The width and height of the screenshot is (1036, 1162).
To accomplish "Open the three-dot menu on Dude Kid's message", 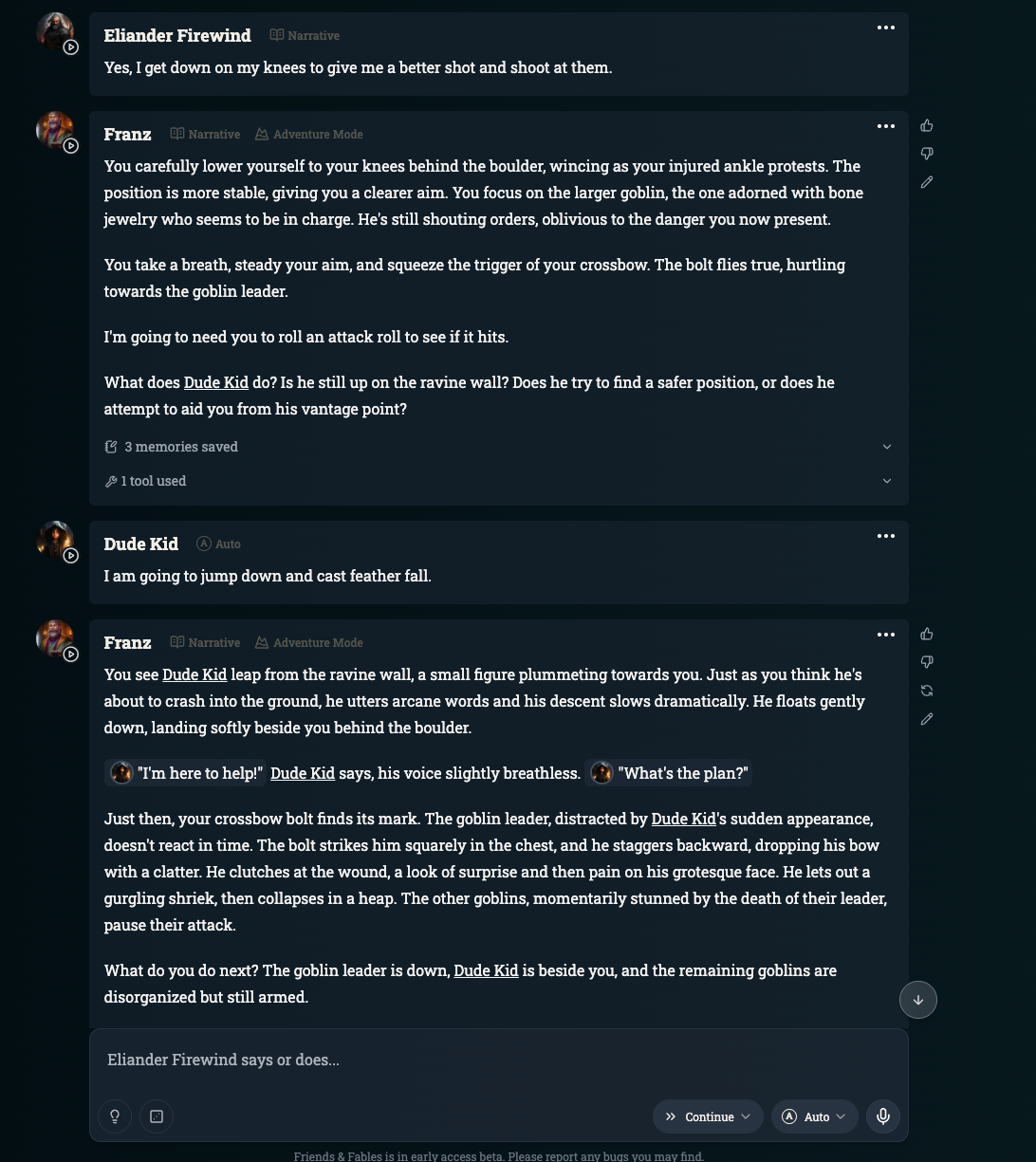I will [x=886, y=536].
